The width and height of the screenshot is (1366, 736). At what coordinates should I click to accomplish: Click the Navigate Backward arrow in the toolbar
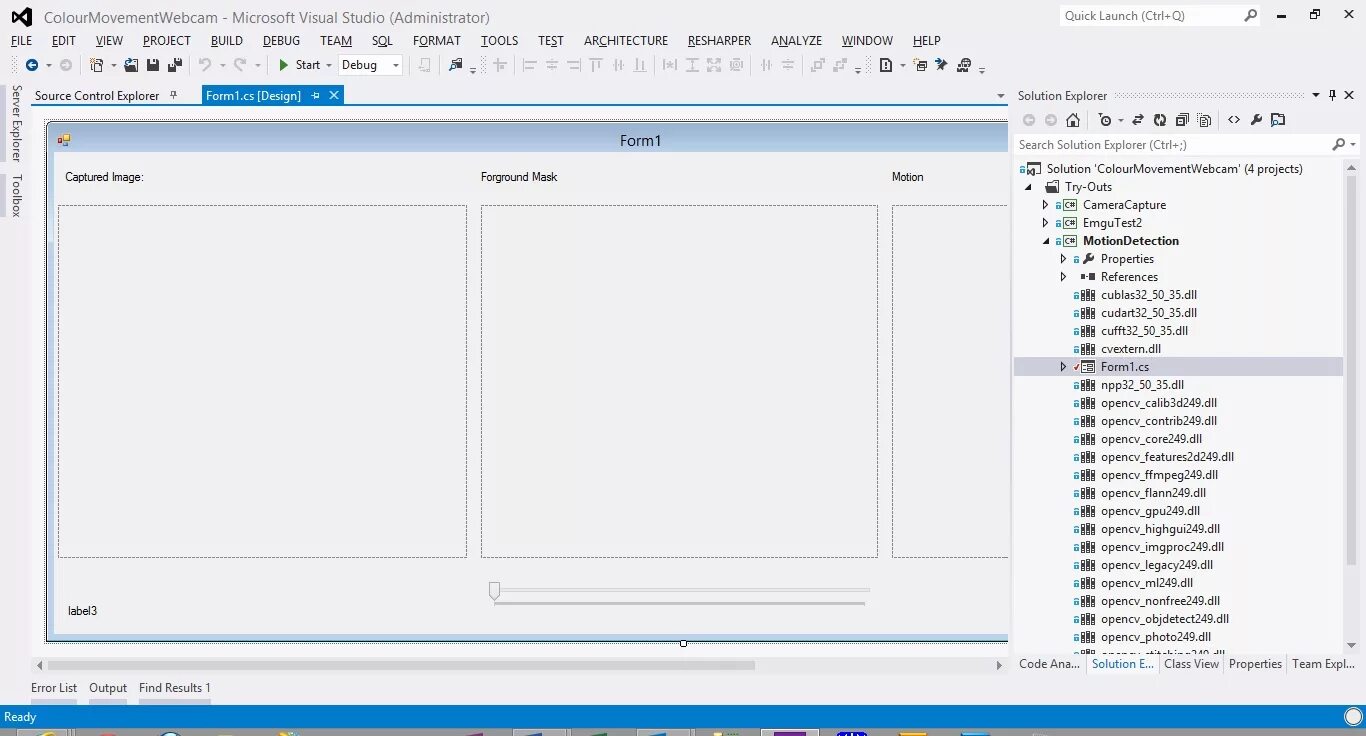31,65
